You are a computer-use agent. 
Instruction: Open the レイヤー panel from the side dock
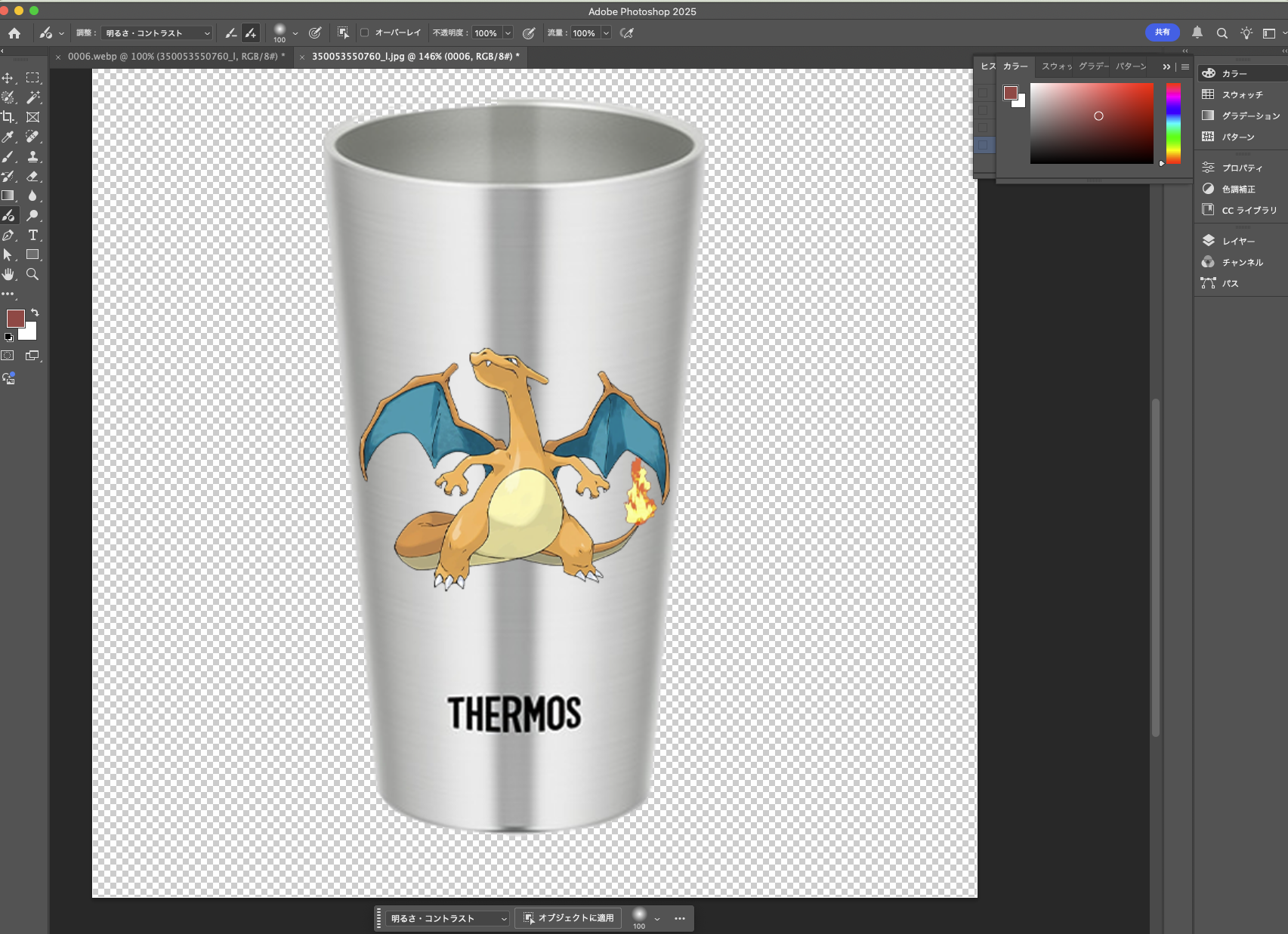(1238, 241)
